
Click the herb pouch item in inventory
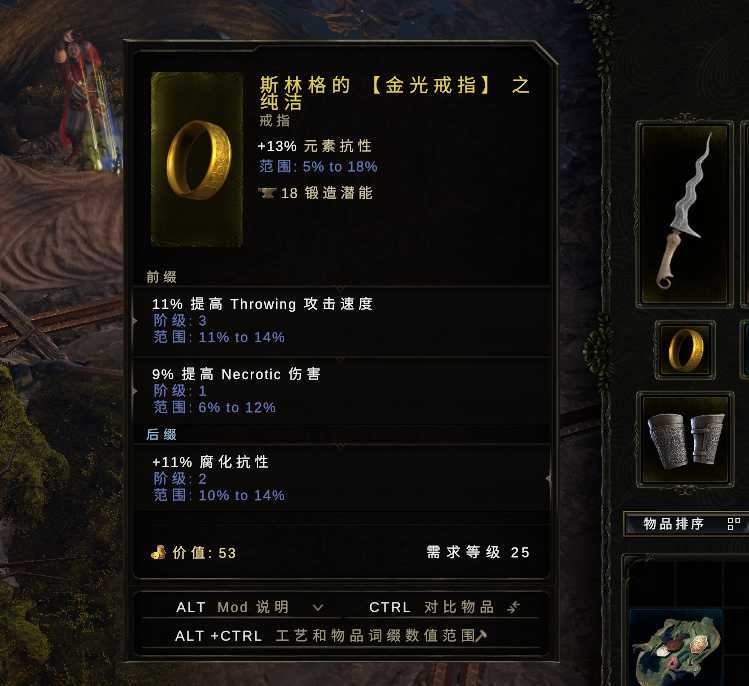click(x=676, y=646)
